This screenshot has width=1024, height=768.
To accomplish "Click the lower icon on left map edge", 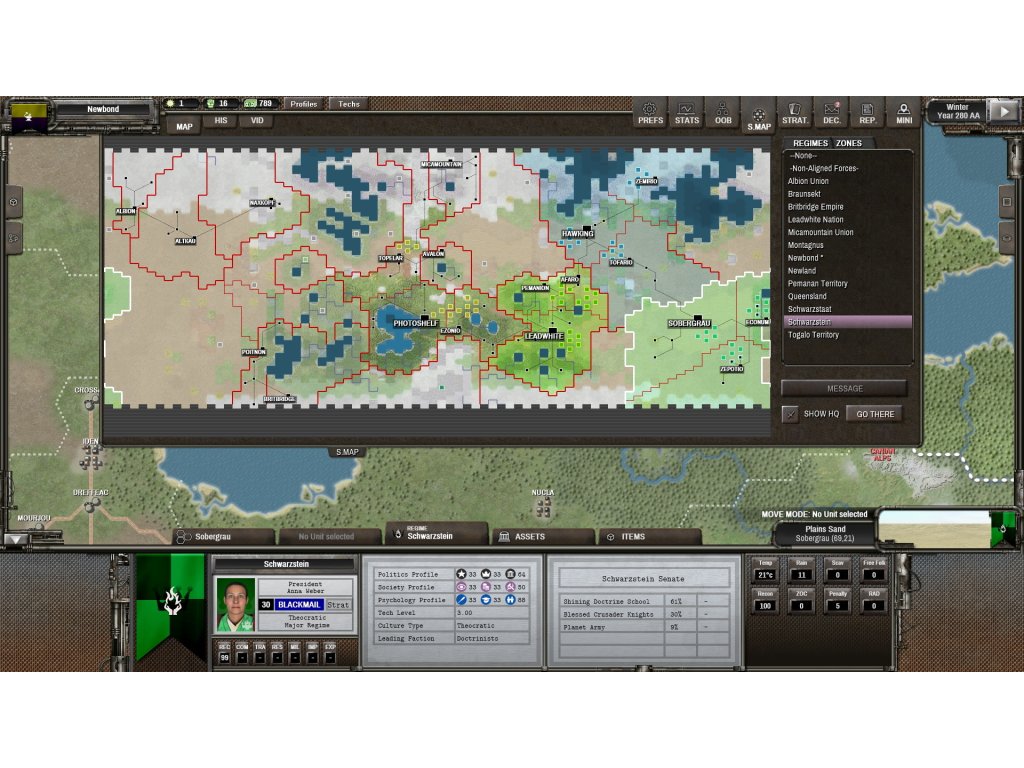I will click(x=14, y=238).
